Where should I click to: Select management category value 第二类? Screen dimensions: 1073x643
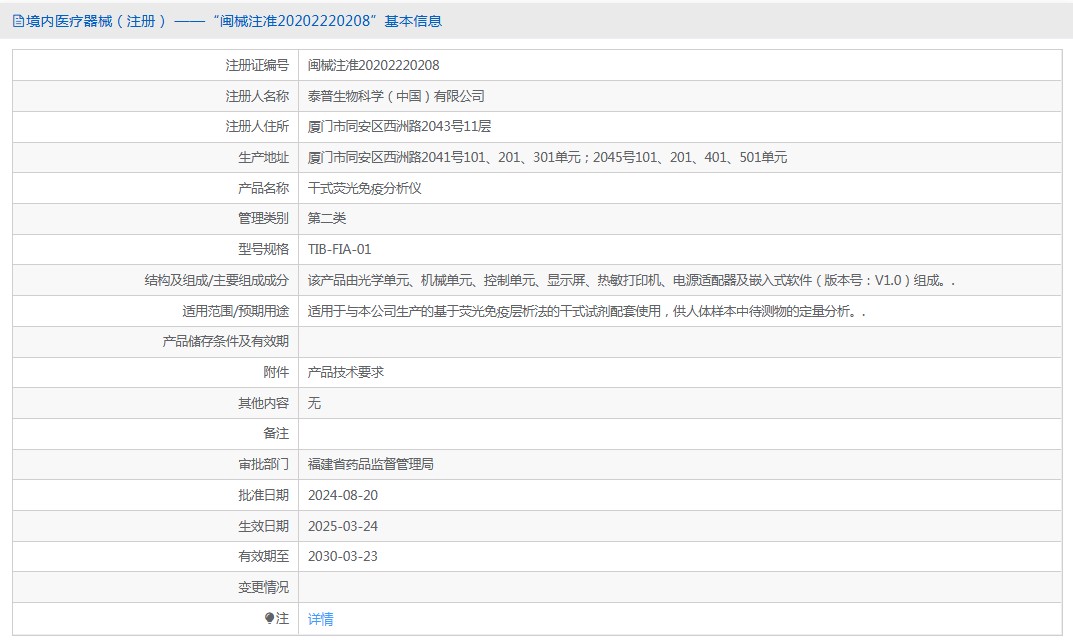tap(326, 218)
